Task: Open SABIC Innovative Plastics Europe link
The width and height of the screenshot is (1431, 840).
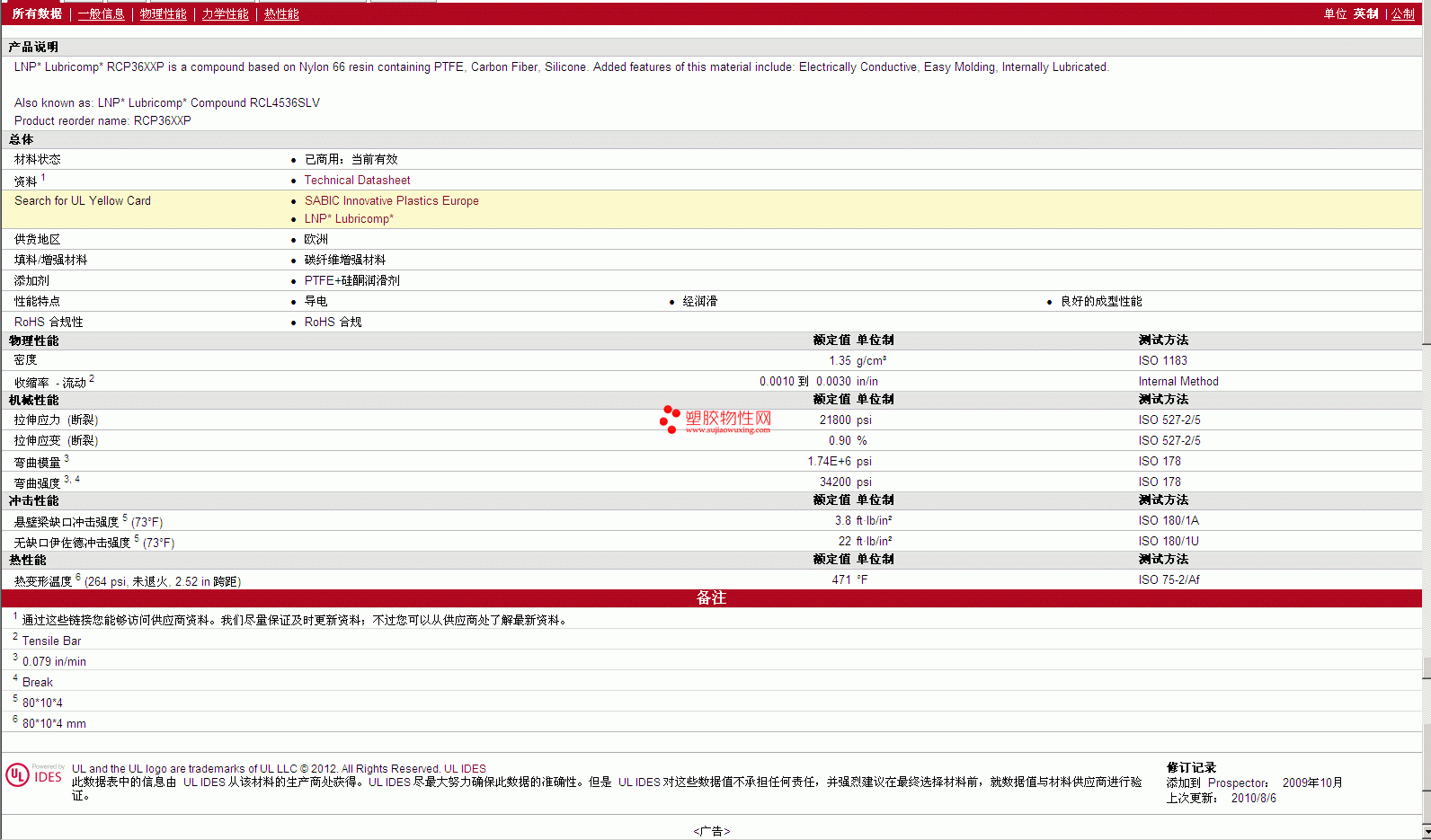Action: (391, 201)
